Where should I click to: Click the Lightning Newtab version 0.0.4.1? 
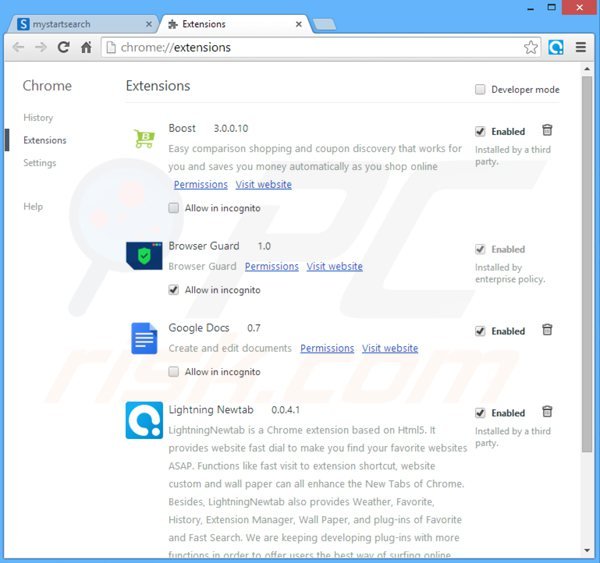(285, 410)
